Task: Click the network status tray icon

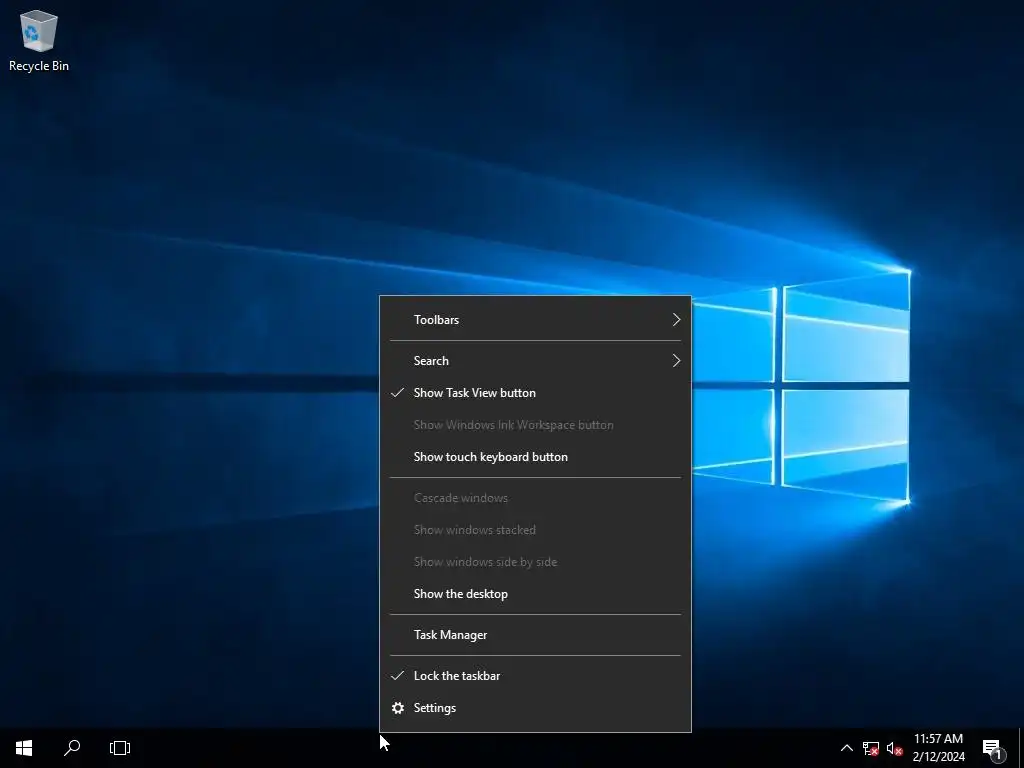Action: 871,748
